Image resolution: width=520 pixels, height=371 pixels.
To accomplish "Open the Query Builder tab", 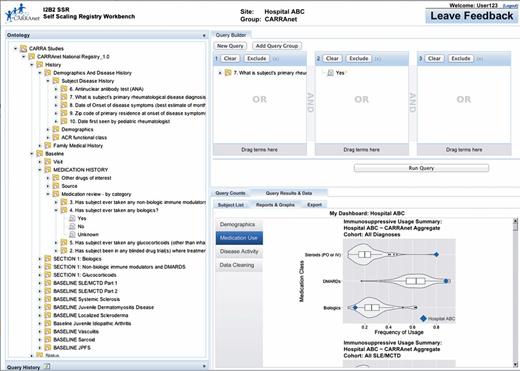I will pos(231,35).
